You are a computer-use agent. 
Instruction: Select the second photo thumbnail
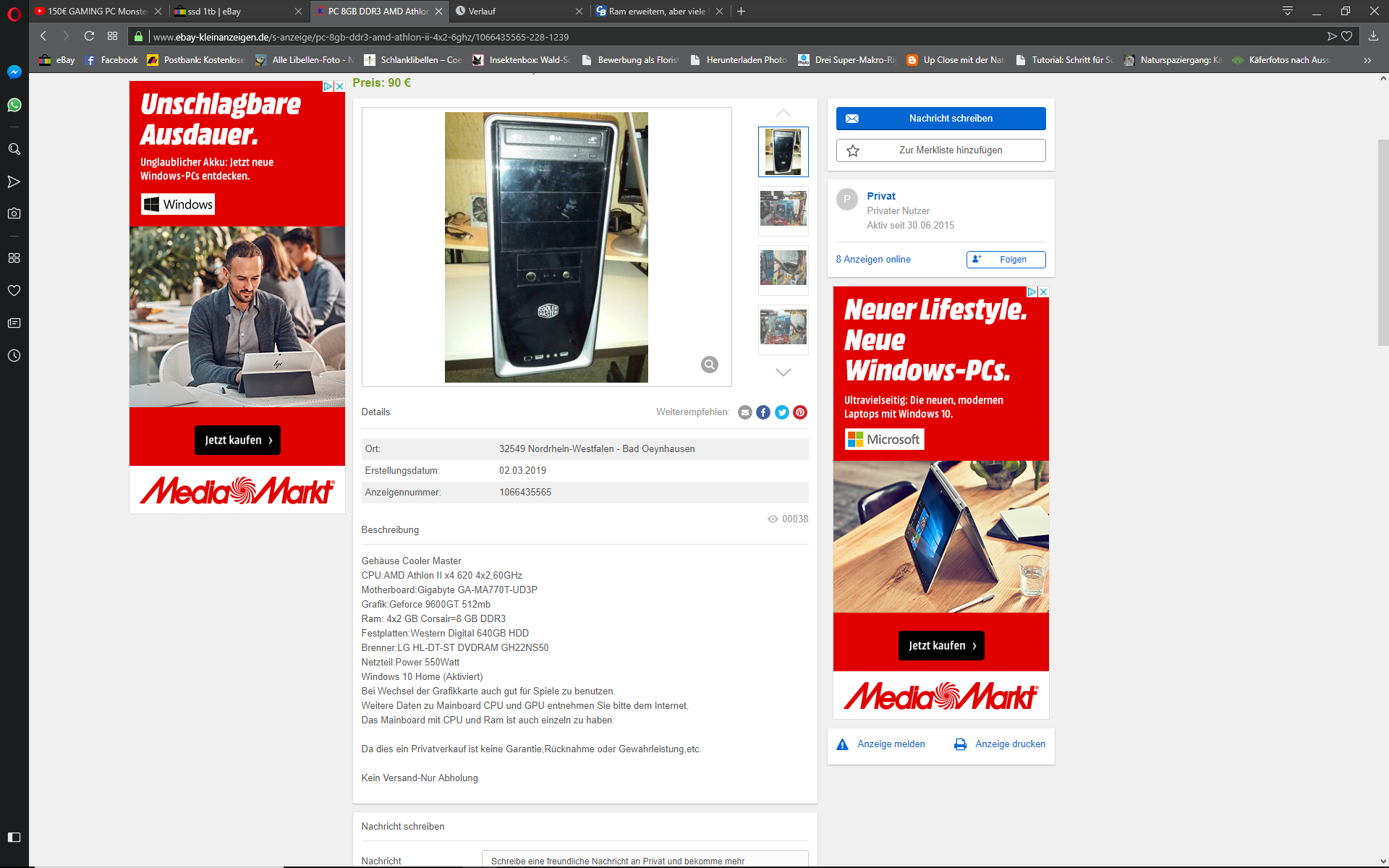pos(783,210)
